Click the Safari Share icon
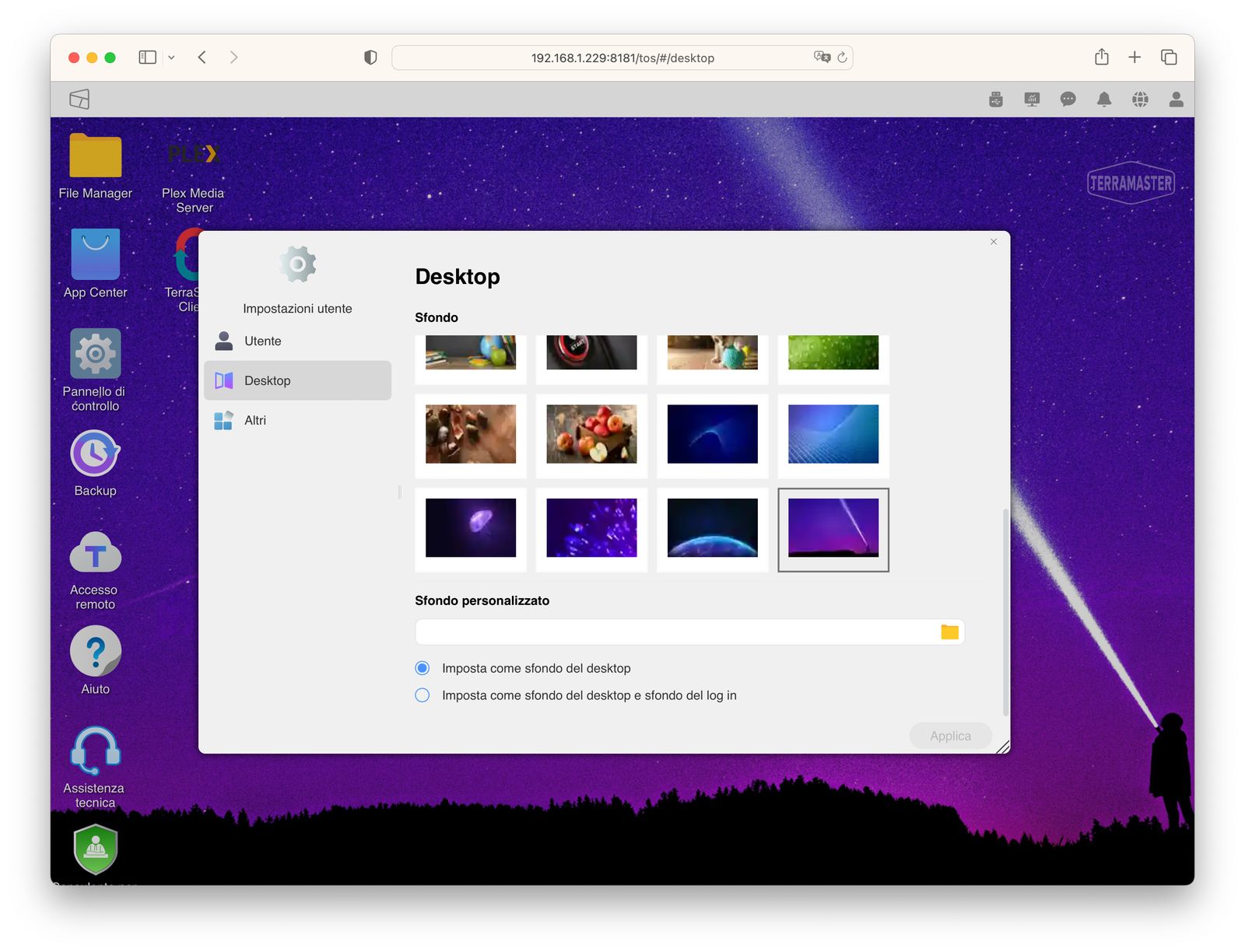 pos(1101,57)
